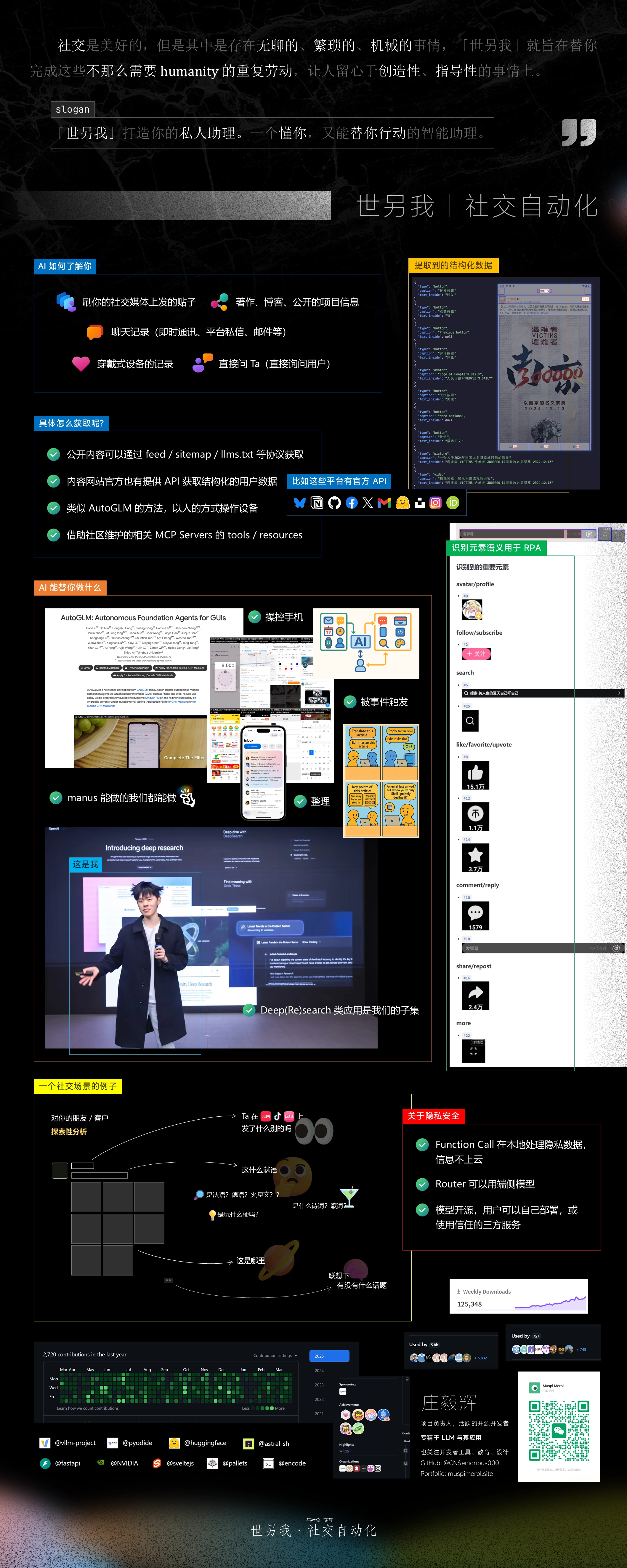The width and height of the screenshot is (627, 1568).
Task: Expand search bar chevron 搜索·美人鱼的夏天
Action: point(619,693)
